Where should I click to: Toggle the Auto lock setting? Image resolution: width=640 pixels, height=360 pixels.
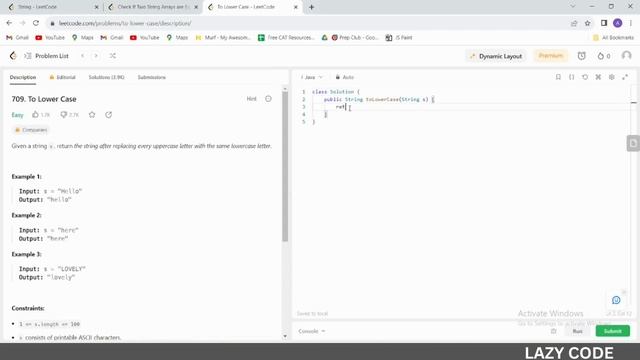tap(344, 77)
